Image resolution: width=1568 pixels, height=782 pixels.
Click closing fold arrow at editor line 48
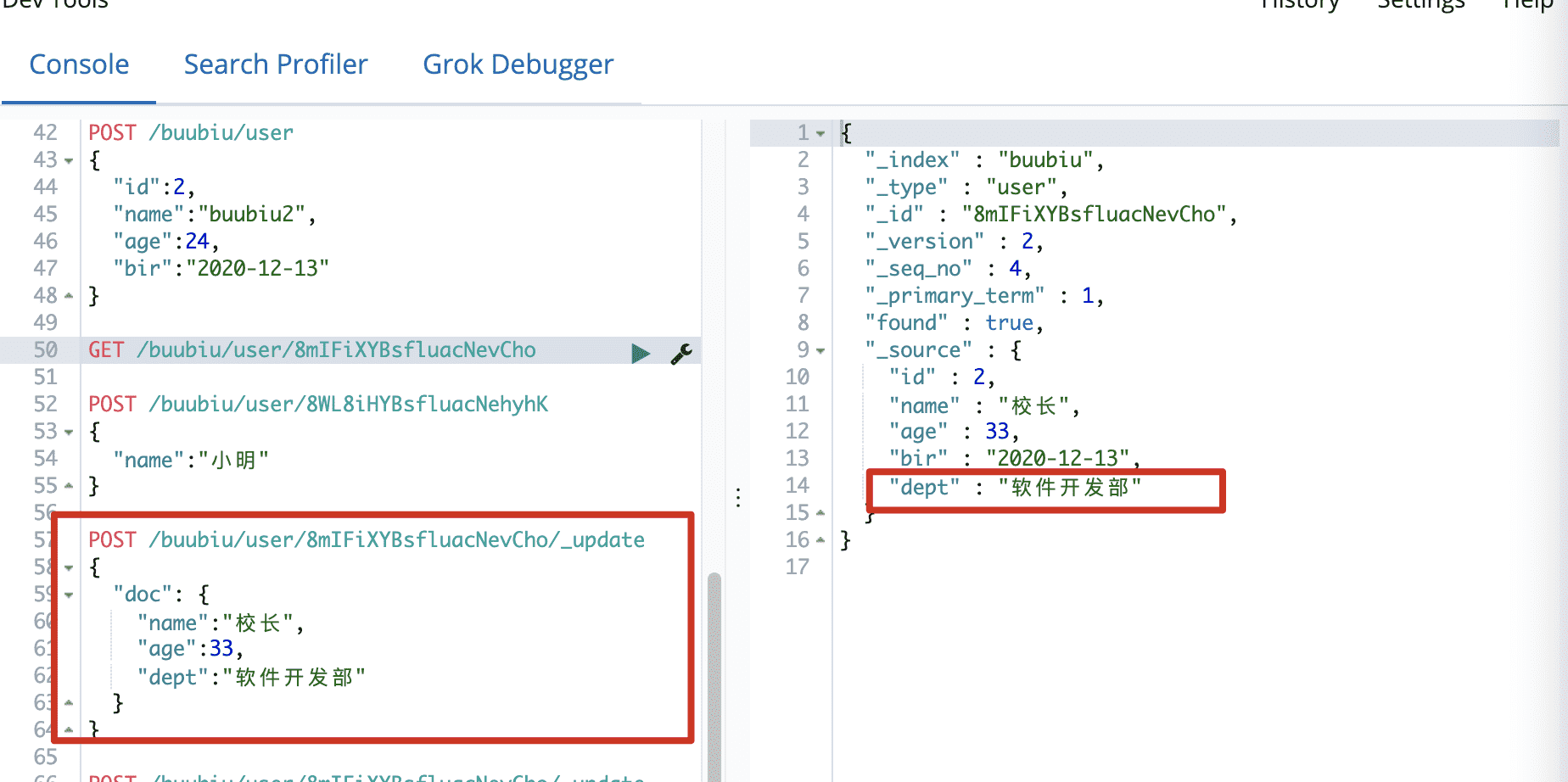pos(69,296)
